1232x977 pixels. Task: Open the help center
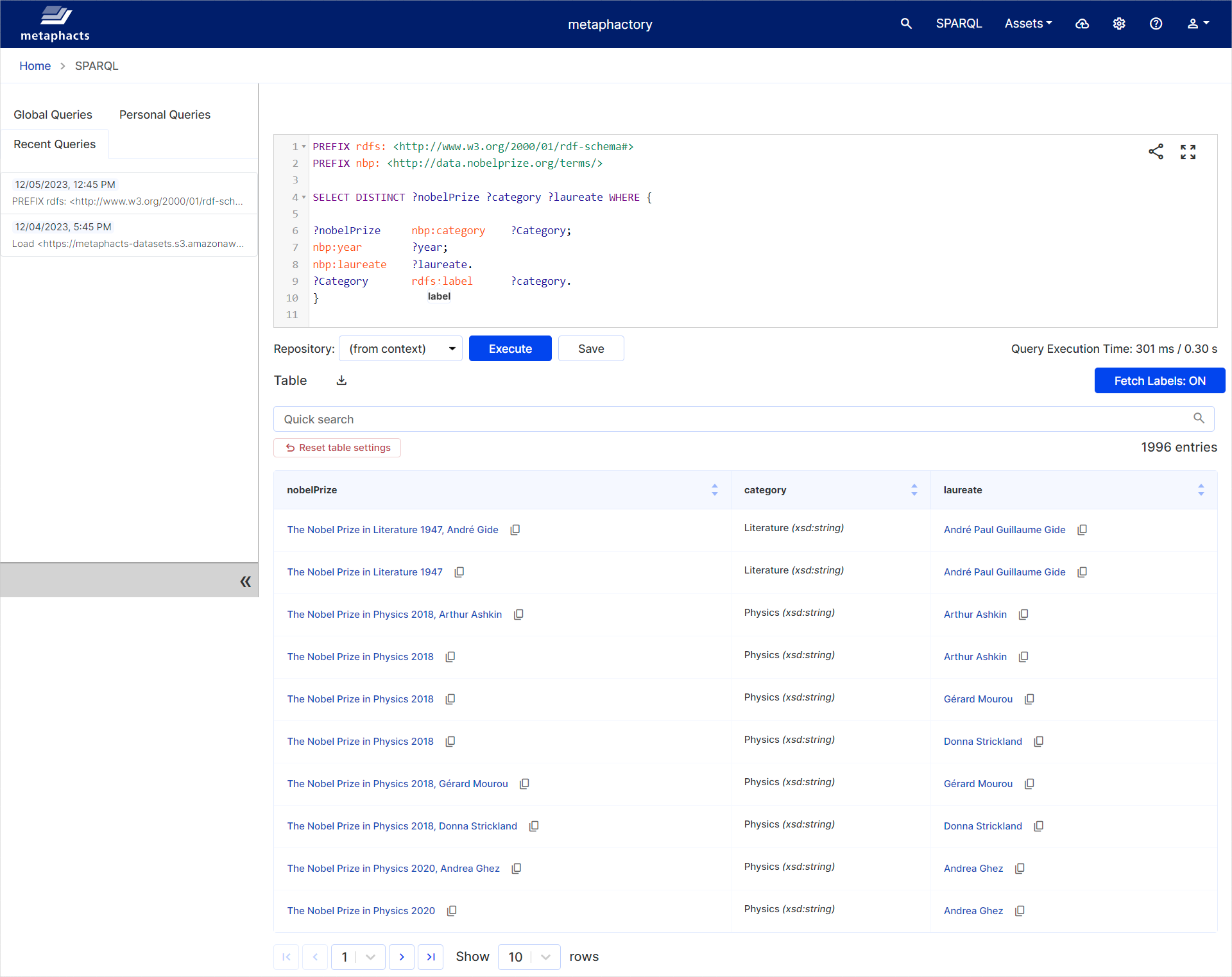(x=1156, y=24)
